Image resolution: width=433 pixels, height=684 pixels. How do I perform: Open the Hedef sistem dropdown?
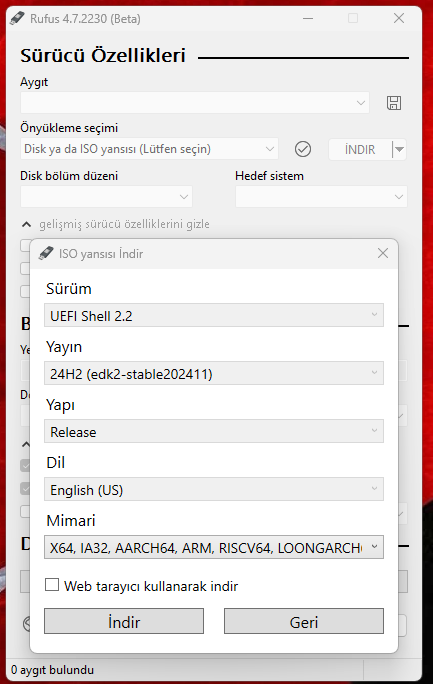point(321,197)
